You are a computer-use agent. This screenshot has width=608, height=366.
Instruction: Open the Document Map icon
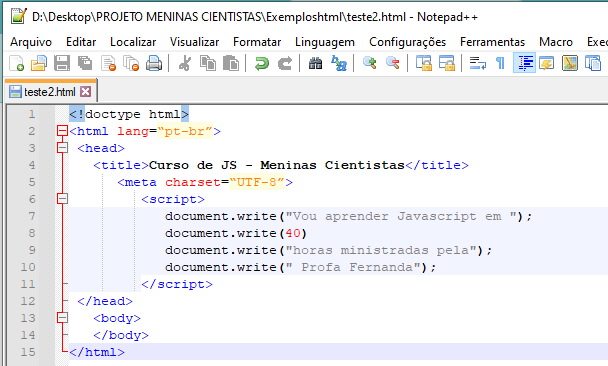click(570, 63)
